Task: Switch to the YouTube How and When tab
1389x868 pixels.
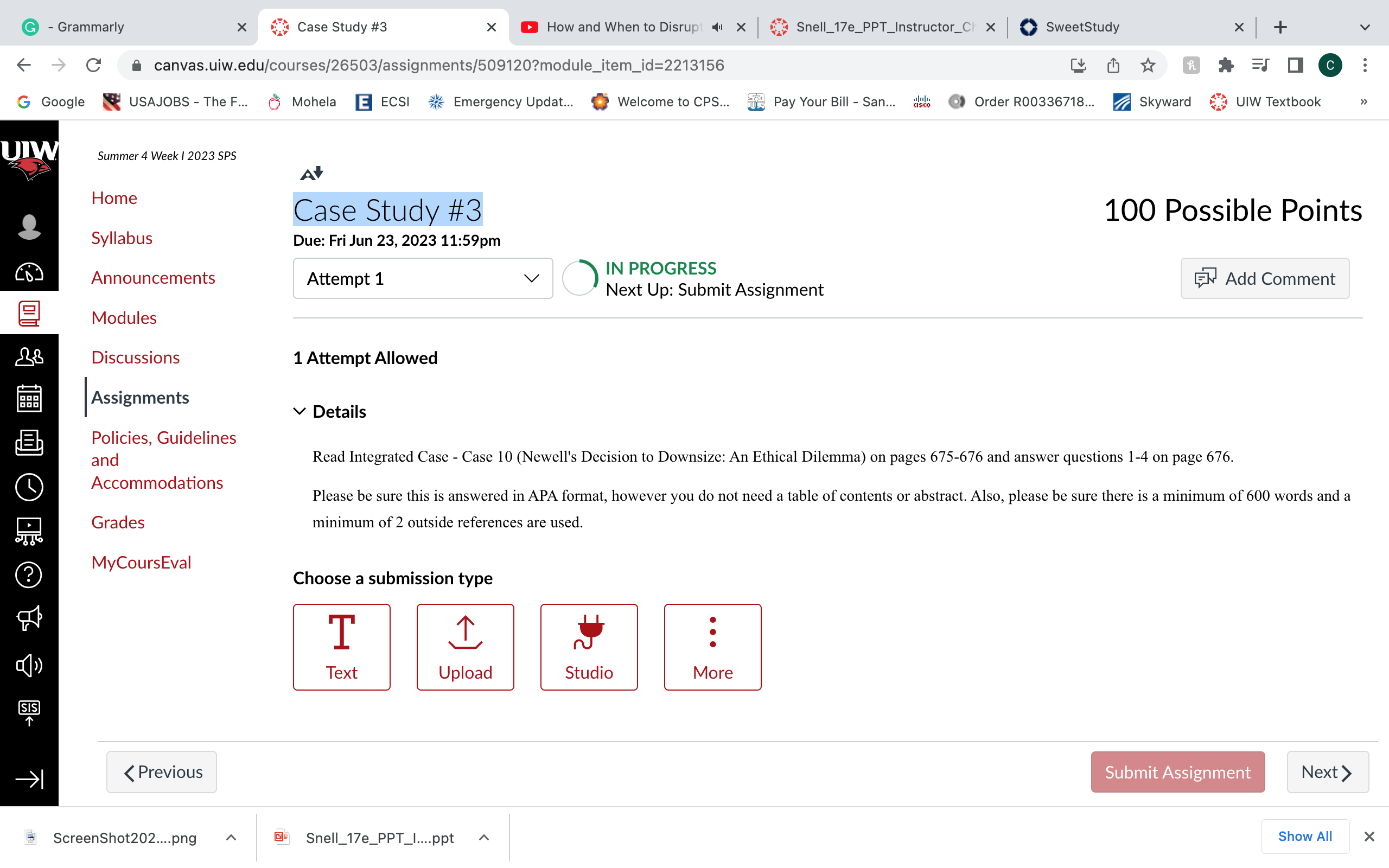Action: [633, 27]
